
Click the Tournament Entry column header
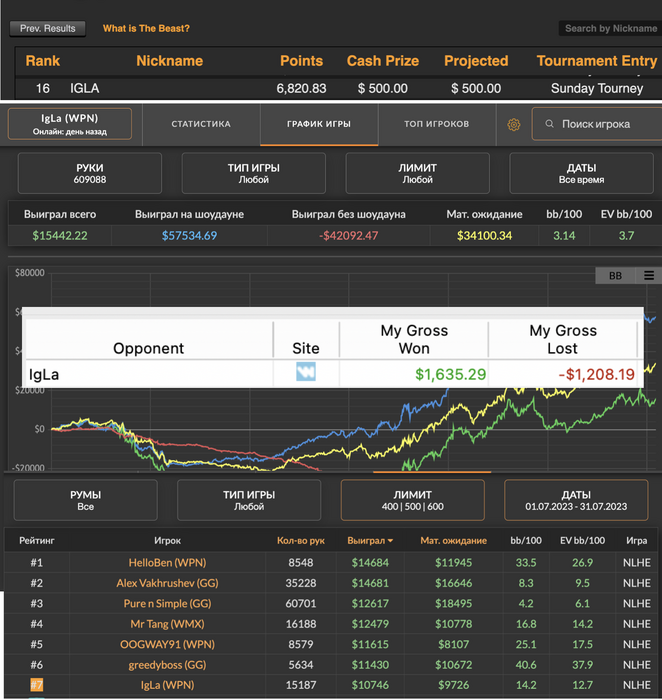[597, 61]
